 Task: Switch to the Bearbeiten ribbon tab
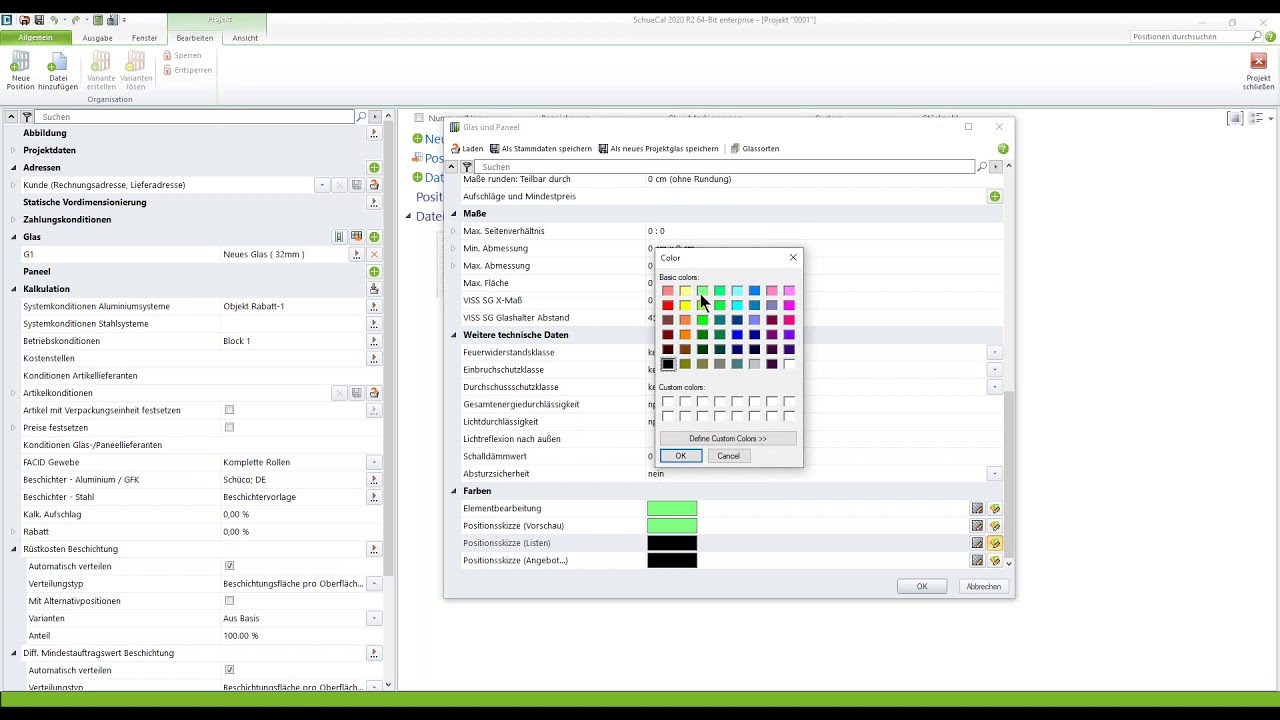194,38
